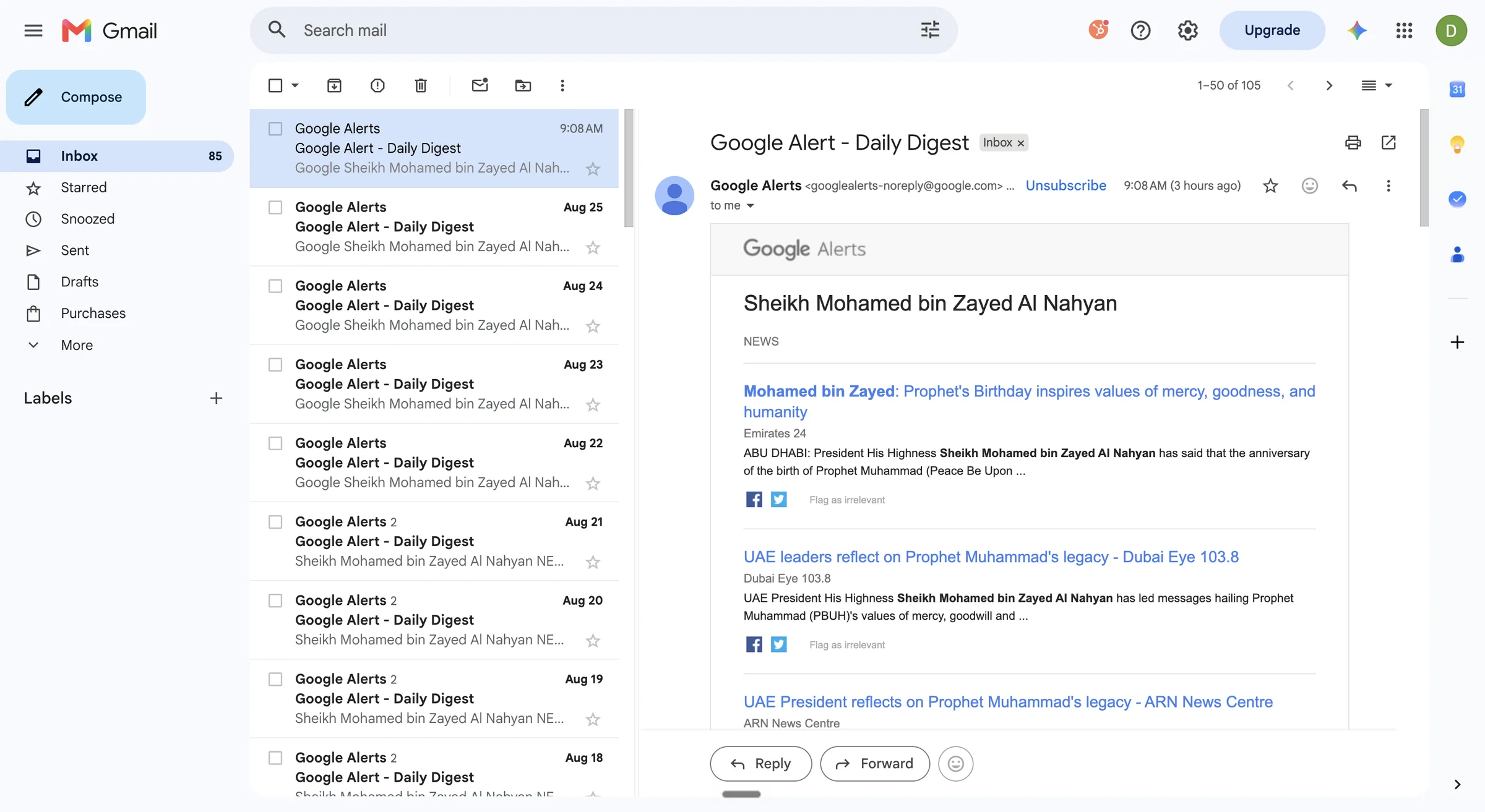This screenshot has height=812, width=1485.
Task: Click the Compose button
Action: click(76, 97)
